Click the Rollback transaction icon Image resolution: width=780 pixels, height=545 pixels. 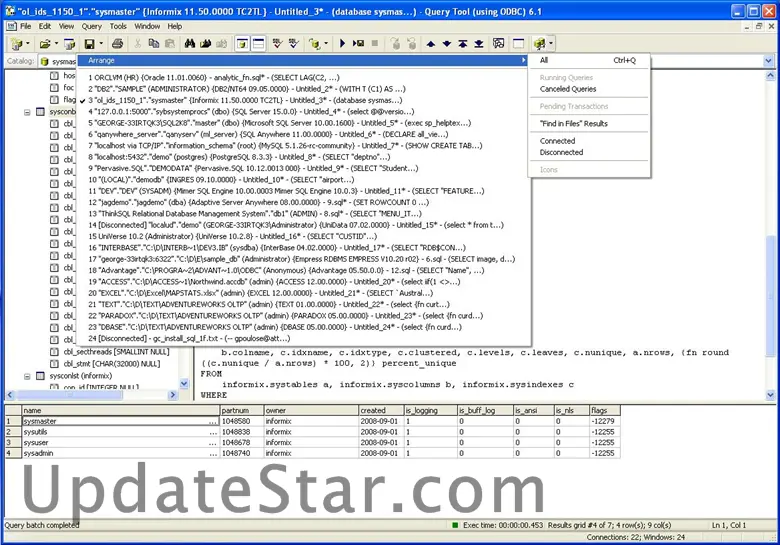[412, 44]
